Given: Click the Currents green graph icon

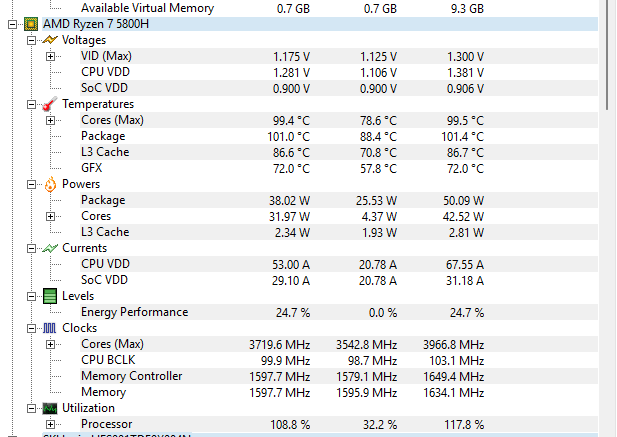Looking at the screenshot, I should (x=50, y=248).
